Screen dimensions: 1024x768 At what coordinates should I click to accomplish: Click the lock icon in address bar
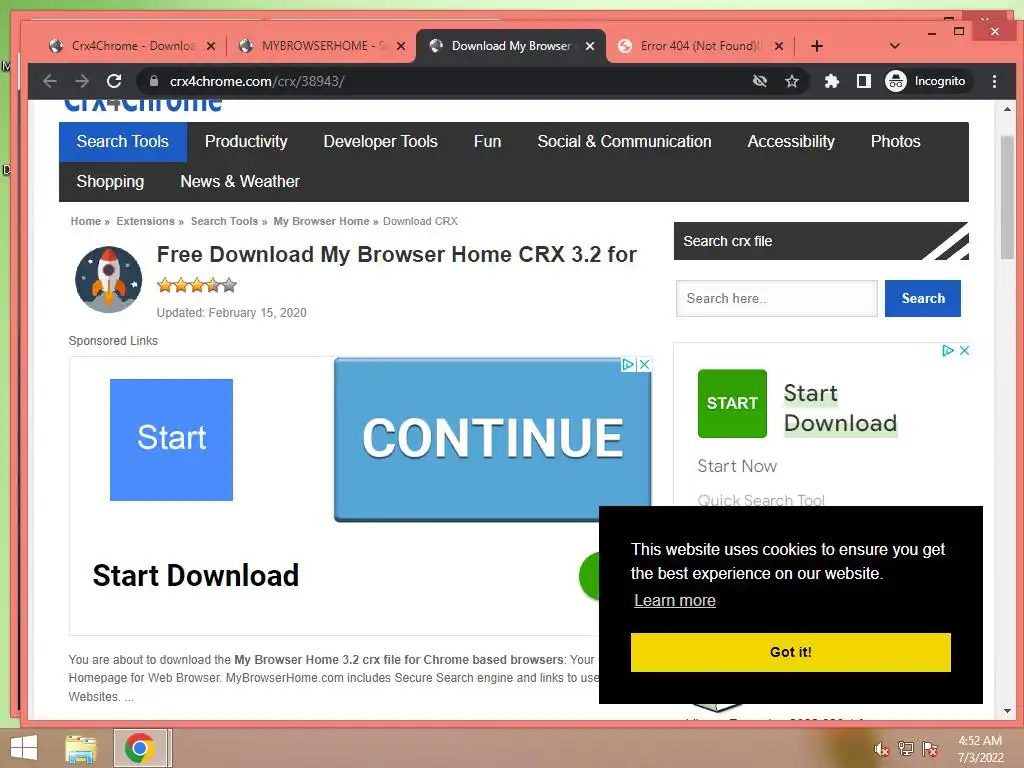tap(154, 81)
